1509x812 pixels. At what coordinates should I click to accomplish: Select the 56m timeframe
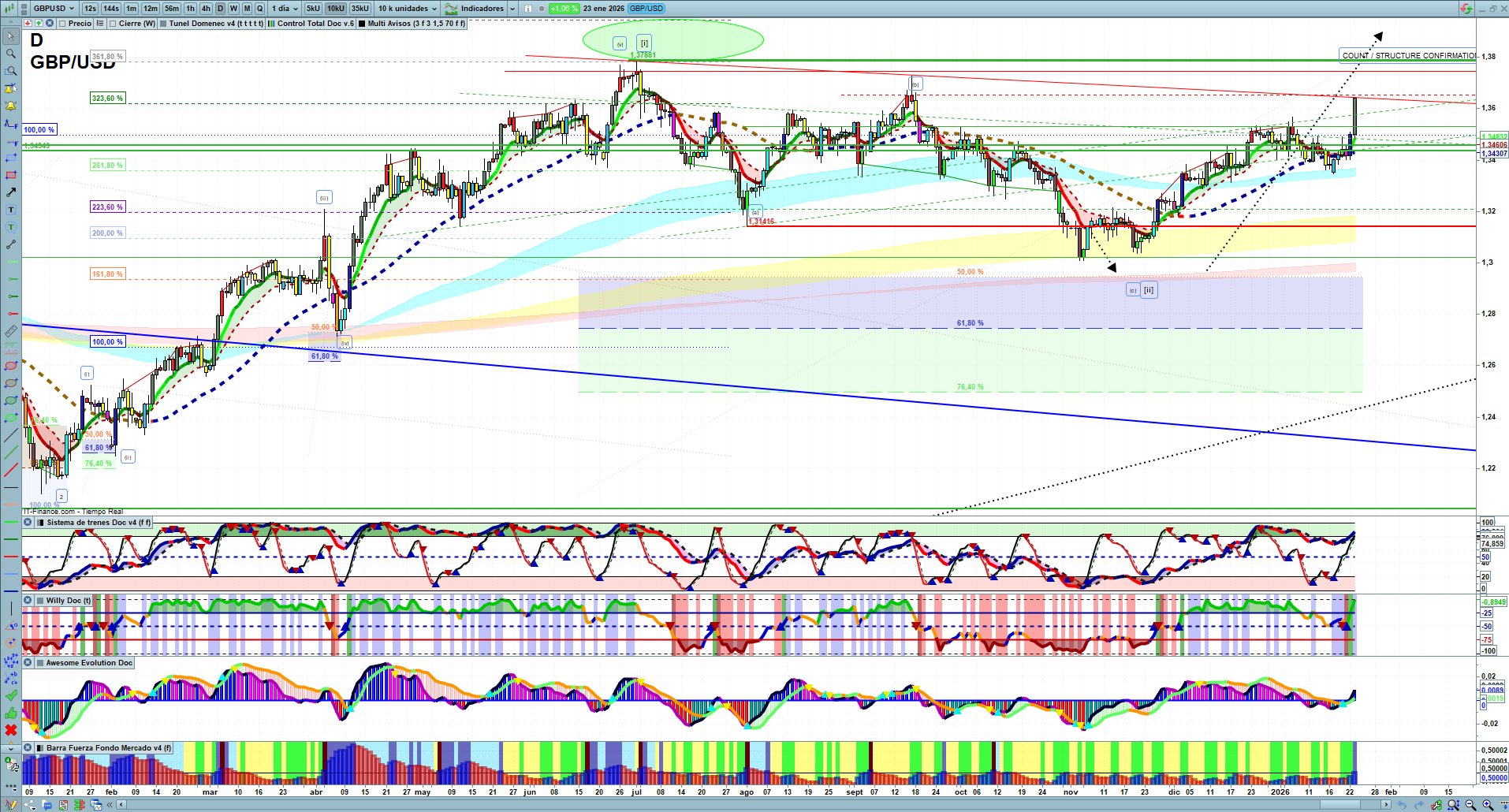171,9
